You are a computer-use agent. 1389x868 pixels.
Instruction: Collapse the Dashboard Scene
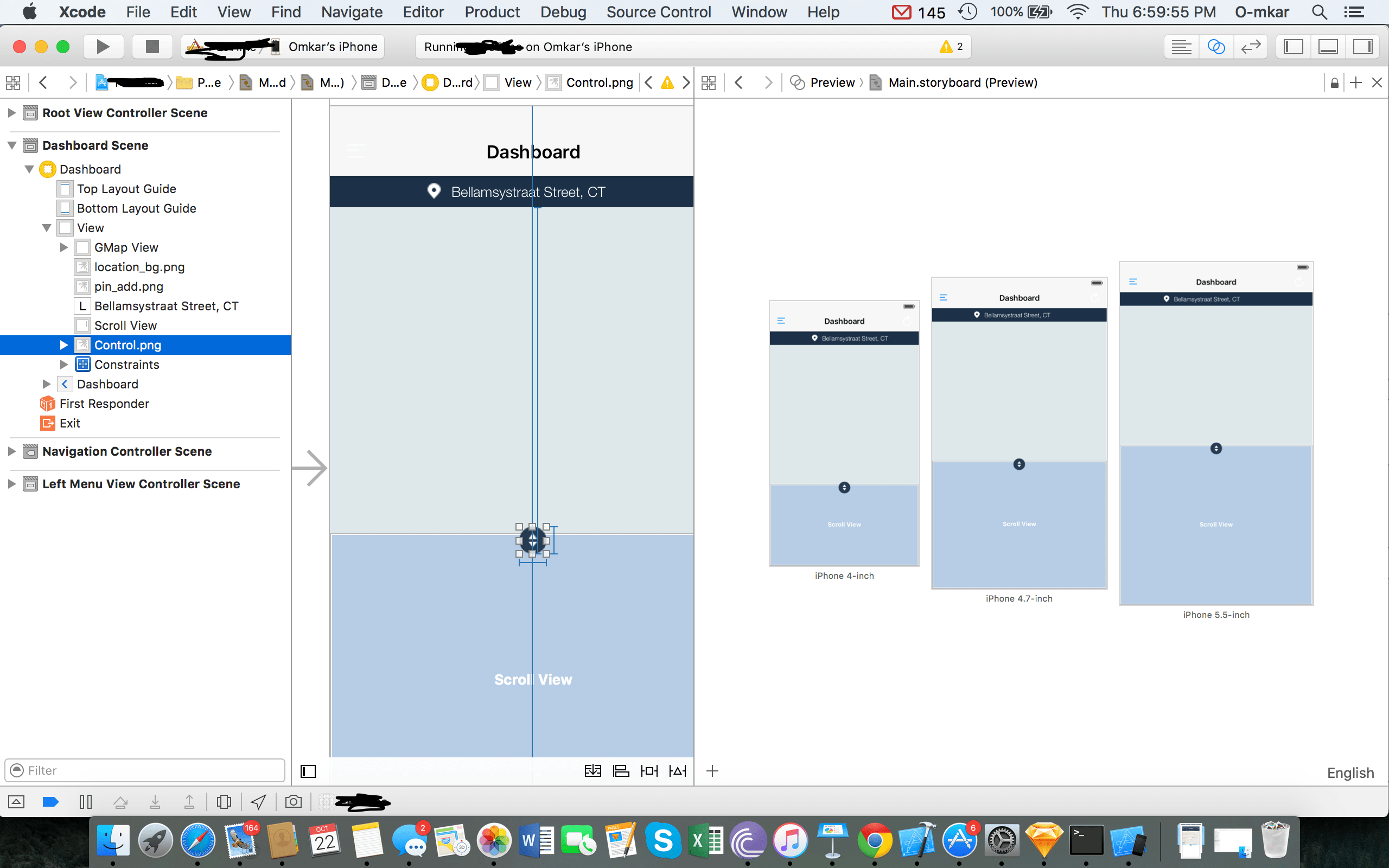point(11,145)
